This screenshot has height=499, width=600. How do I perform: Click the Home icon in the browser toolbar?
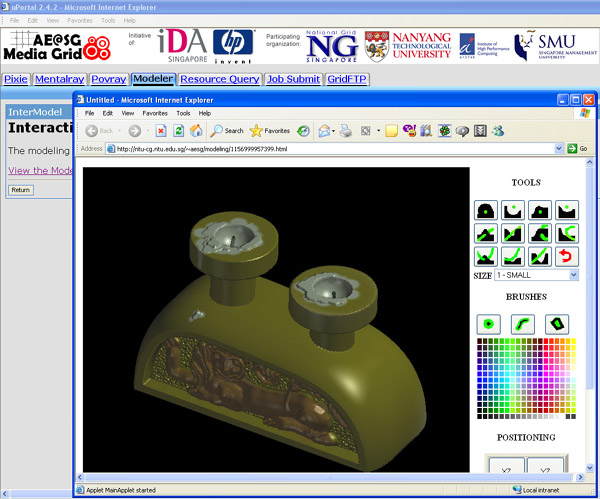[196, 131]
